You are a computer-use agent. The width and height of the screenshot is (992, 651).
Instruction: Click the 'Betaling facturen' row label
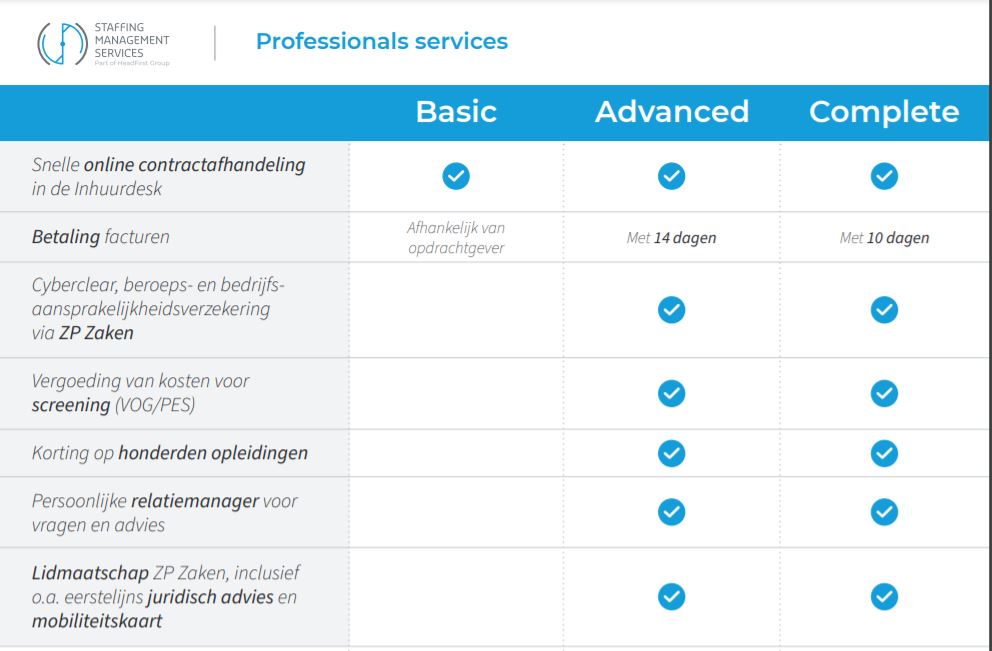[x=101, y=237]
